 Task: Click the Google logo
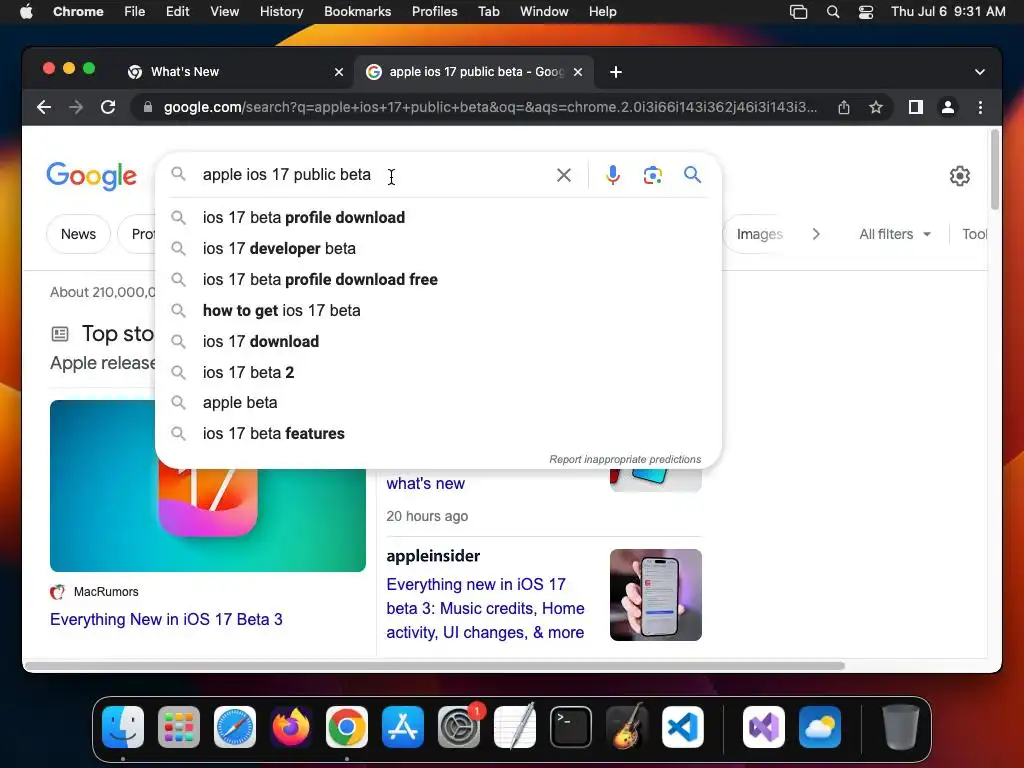pyautogui.click(x=91, y=176)
